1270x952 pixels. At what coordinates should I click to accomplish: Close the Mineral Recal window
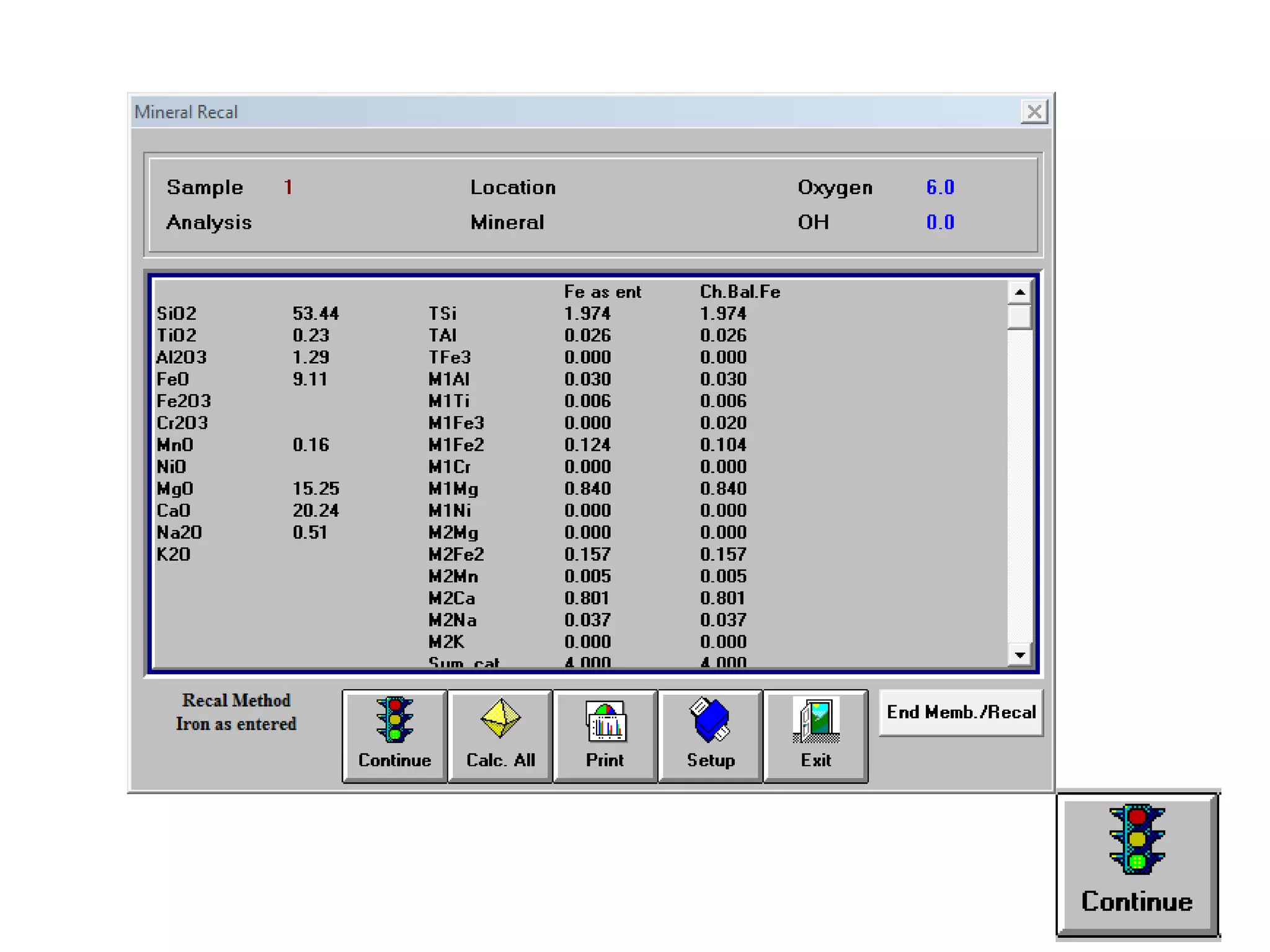click(1034, 112)
